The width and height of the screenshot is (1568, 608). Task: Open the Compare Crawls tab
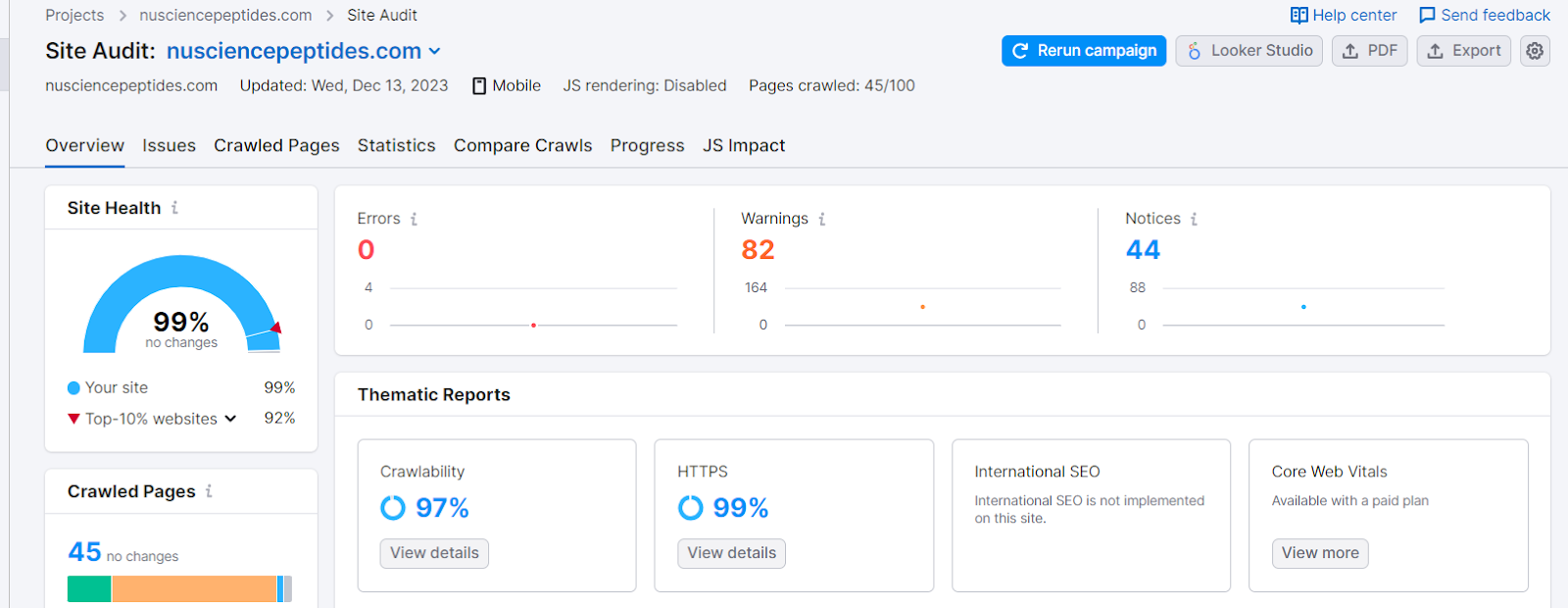tap(522, 145)
